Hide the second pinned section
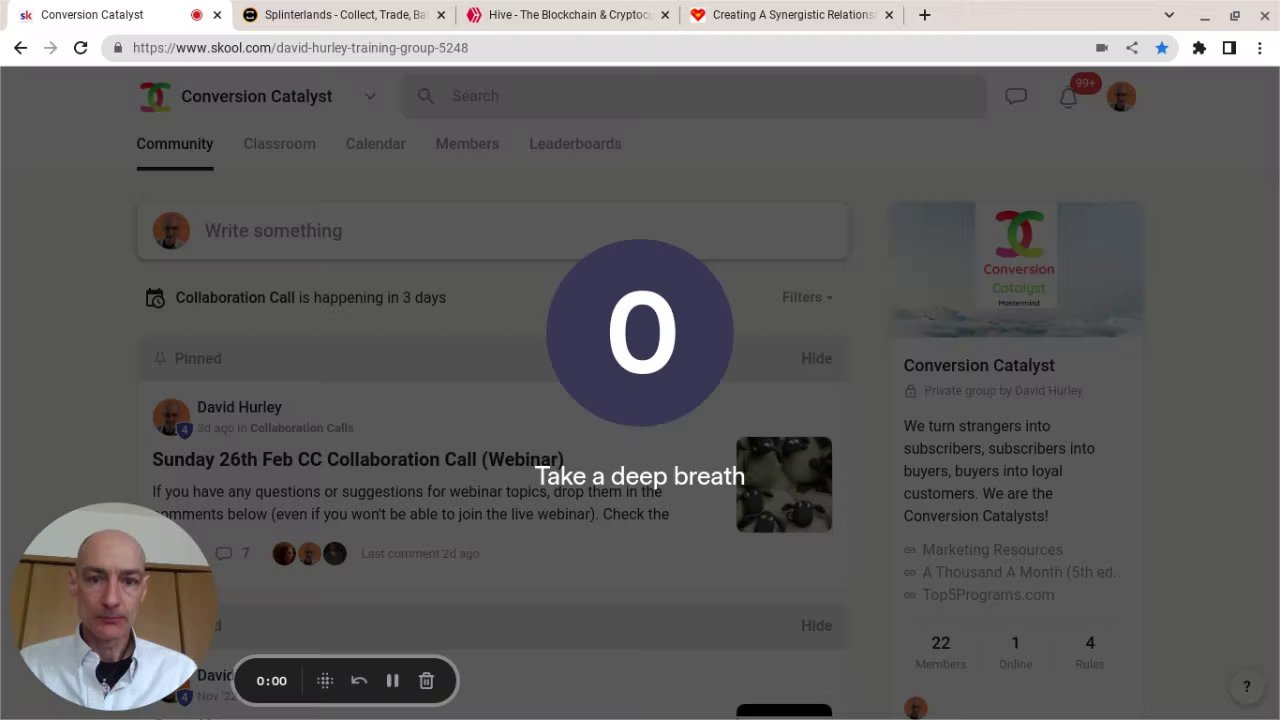 (x=816, y=625)
